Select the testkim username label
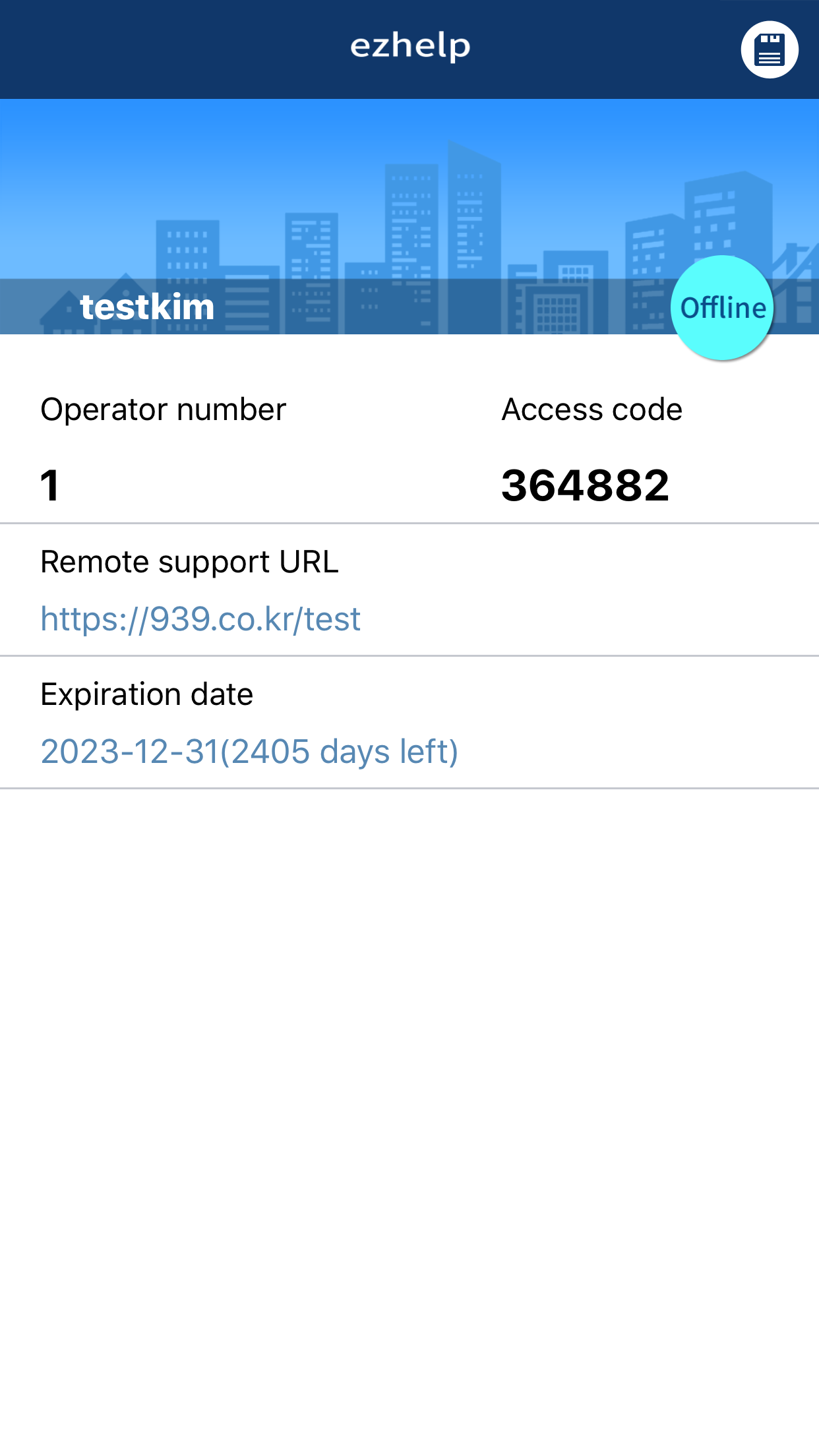 pos(147,307)
